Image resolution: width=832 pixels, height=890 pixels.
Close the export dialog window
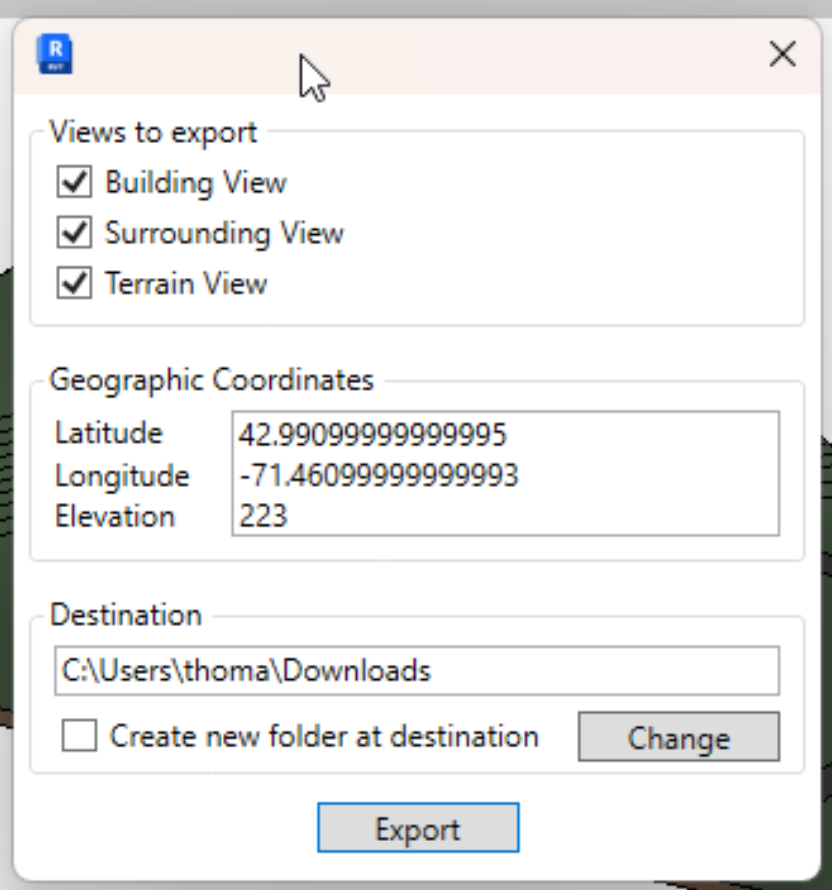click(x=782, y=54)
